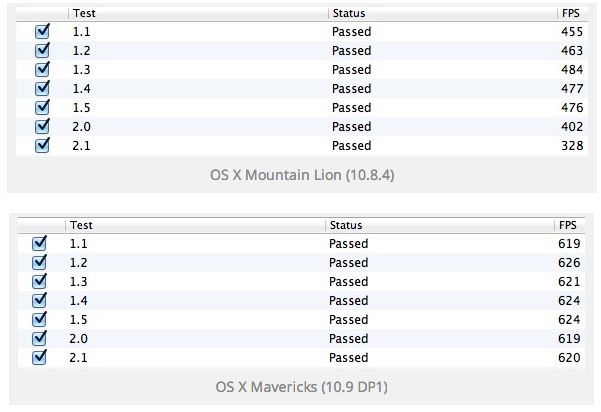Toggle Mavericks test 1.1 checkbox
The image size is (601, 412).
tap(41, 243)
